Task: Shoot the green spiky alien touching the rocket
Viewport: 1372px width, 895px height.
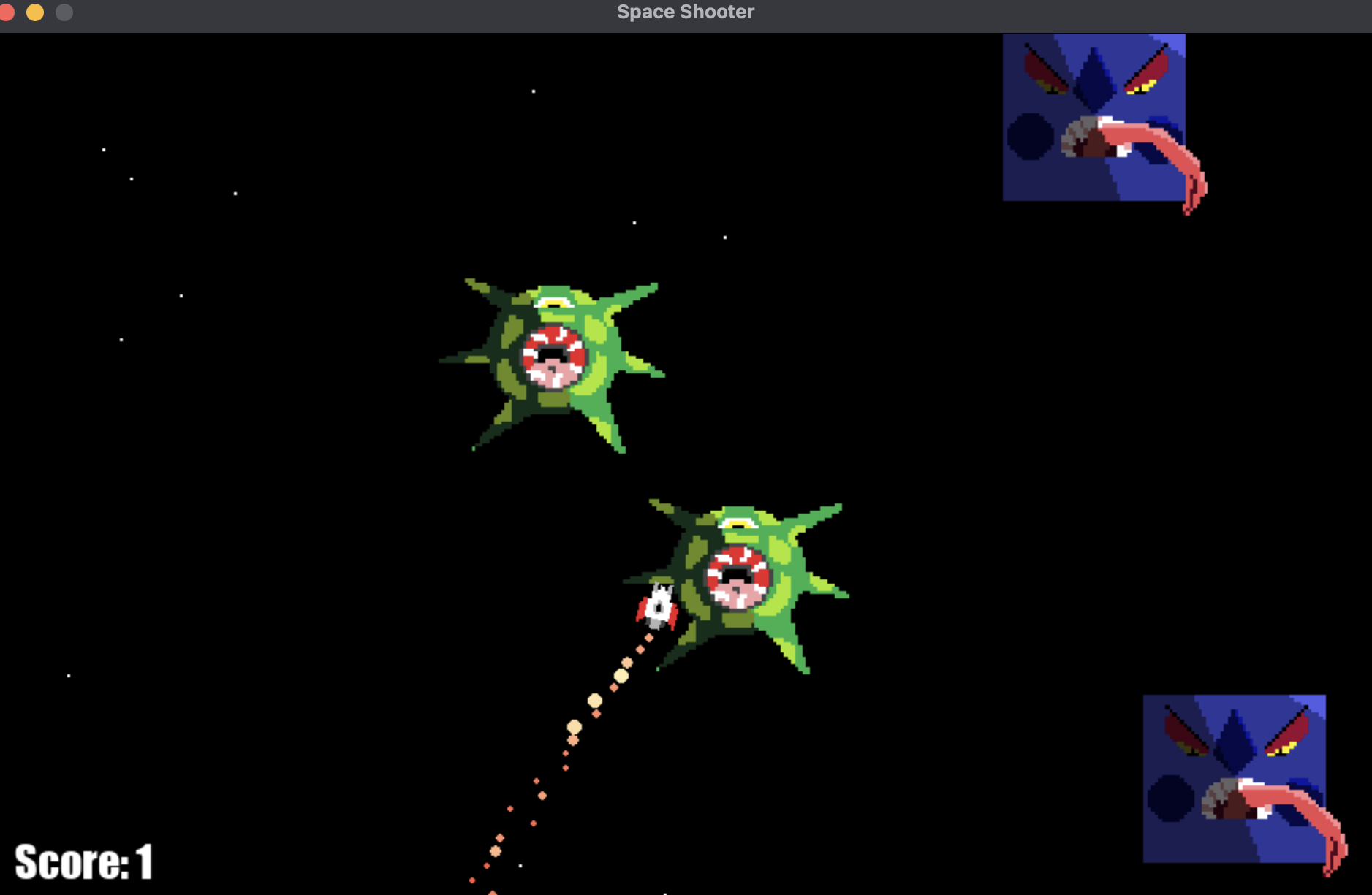Action: pos(737,586)
